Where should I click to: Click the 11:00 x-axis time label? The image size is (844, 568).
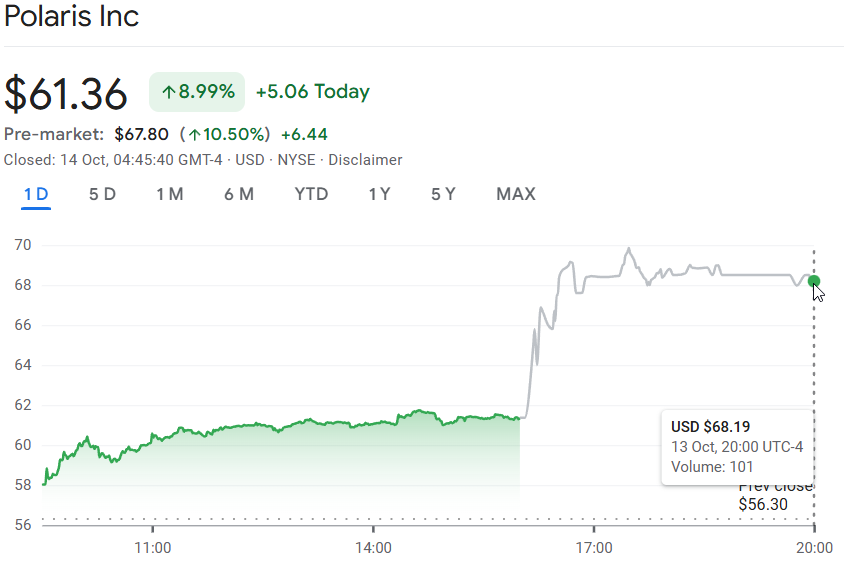click(152, 548)
